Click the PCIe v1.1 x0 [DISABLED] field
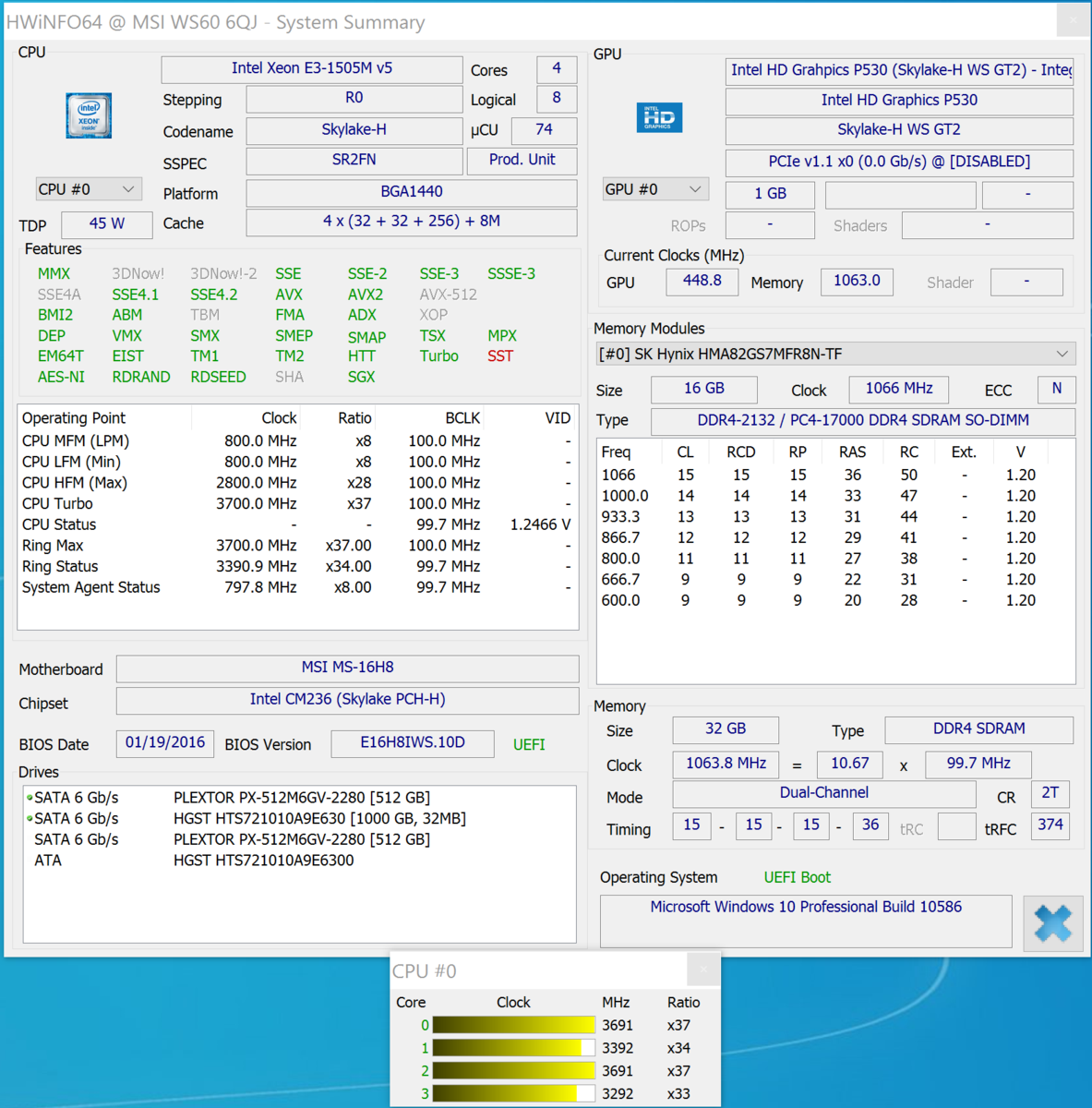The width and height of the screenshot is (1092, 1108). pyautogui.click(x=899, y=162)
